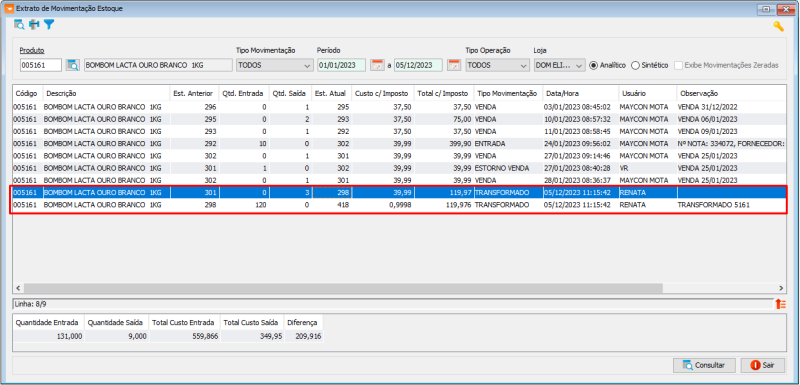Click the Quantidade Entrada value 131,000
This screenshot has height=385, width=800.
[x=49, y=337]
